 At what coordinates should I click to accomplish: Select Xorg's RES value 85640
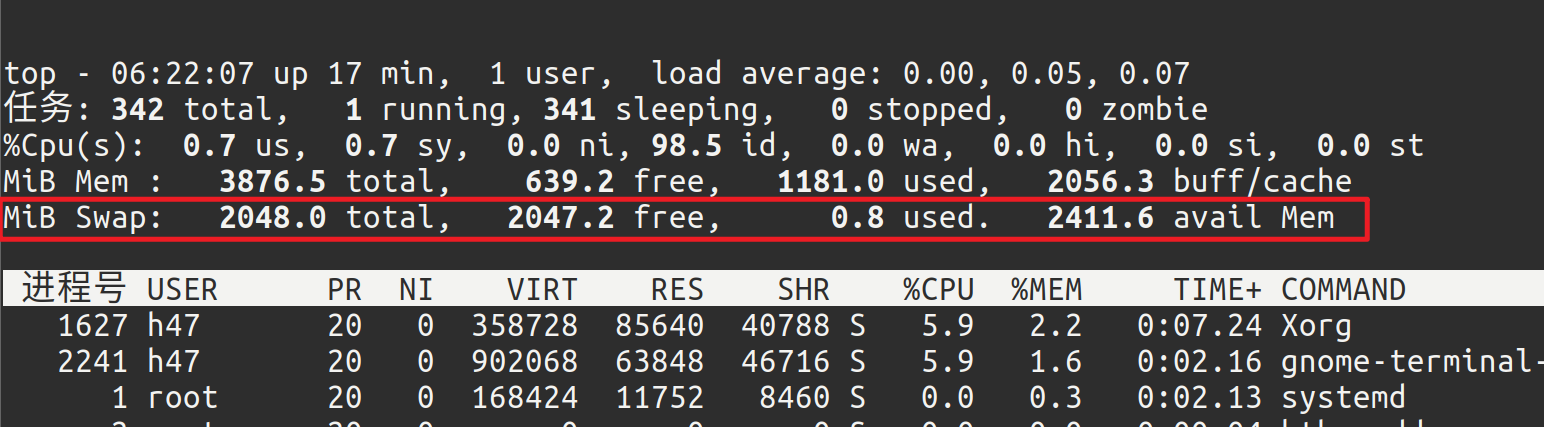(660, 326)
